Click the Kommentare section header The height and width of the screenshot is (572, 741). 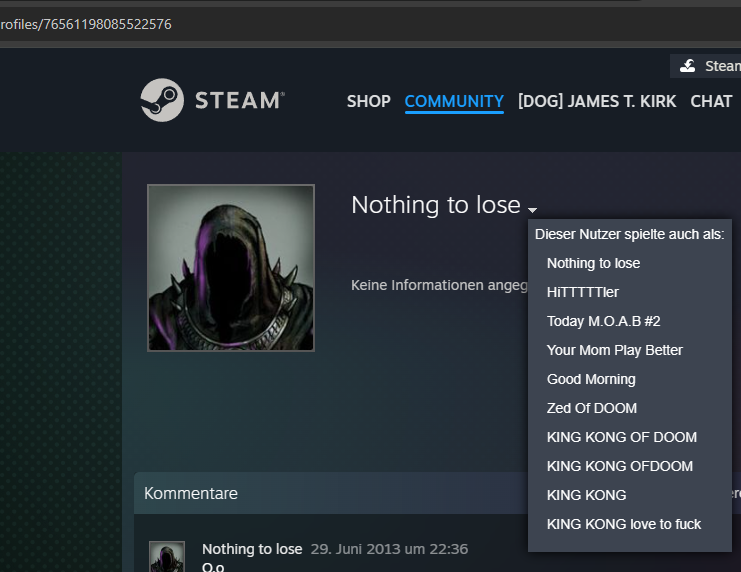(191, 494)
